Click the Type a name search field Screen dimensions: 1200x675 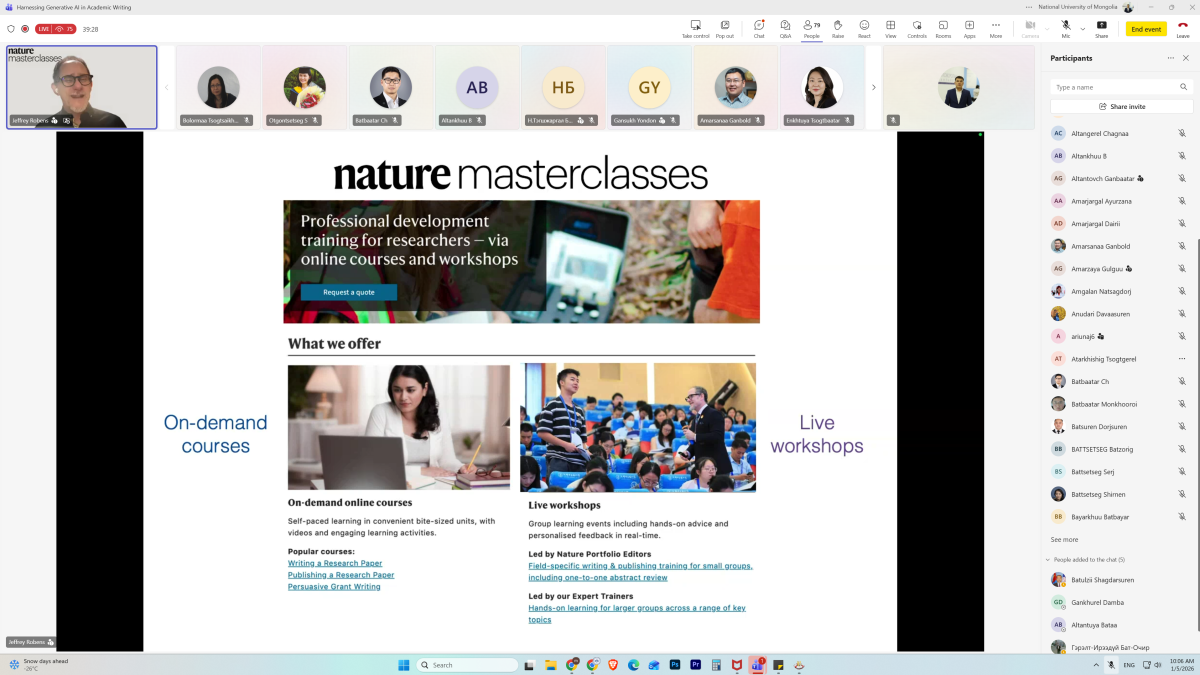(x=1120, y=87)
